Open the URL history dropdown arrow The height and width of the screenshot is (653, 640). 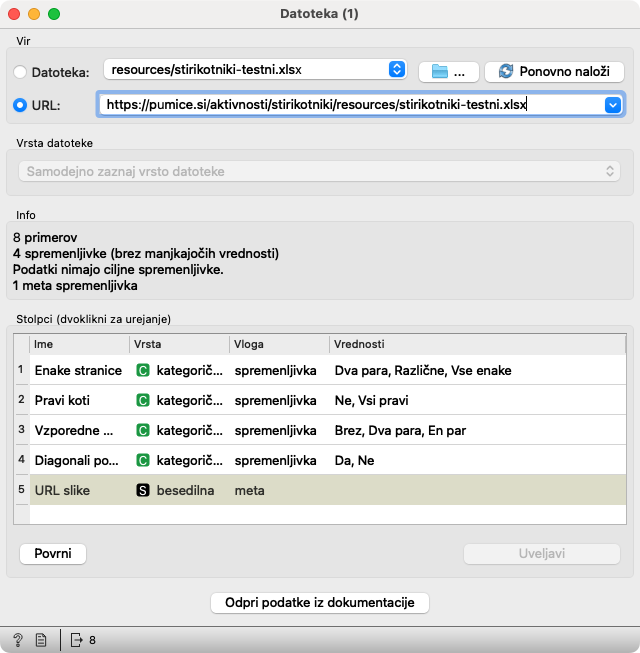pyautogui.click(x=612, y=104)
